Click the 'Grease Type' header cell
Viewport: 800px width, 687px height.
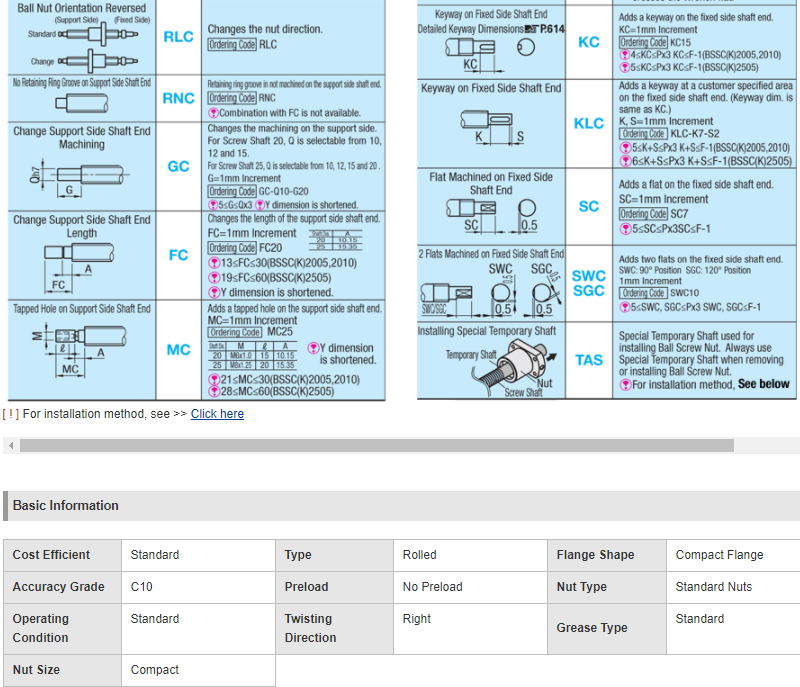[607, 629]
